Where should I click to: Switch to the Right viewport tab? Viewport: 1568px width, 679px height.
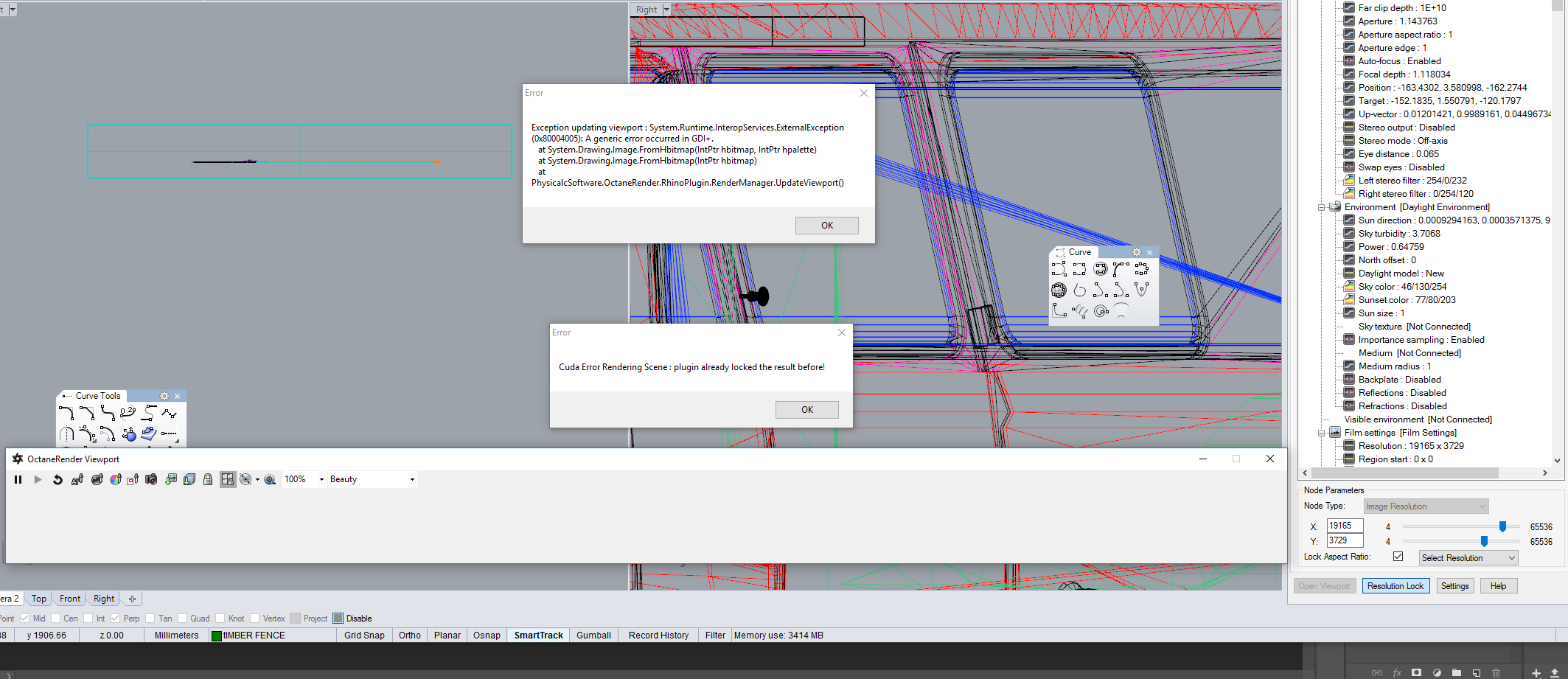(104, 599)
